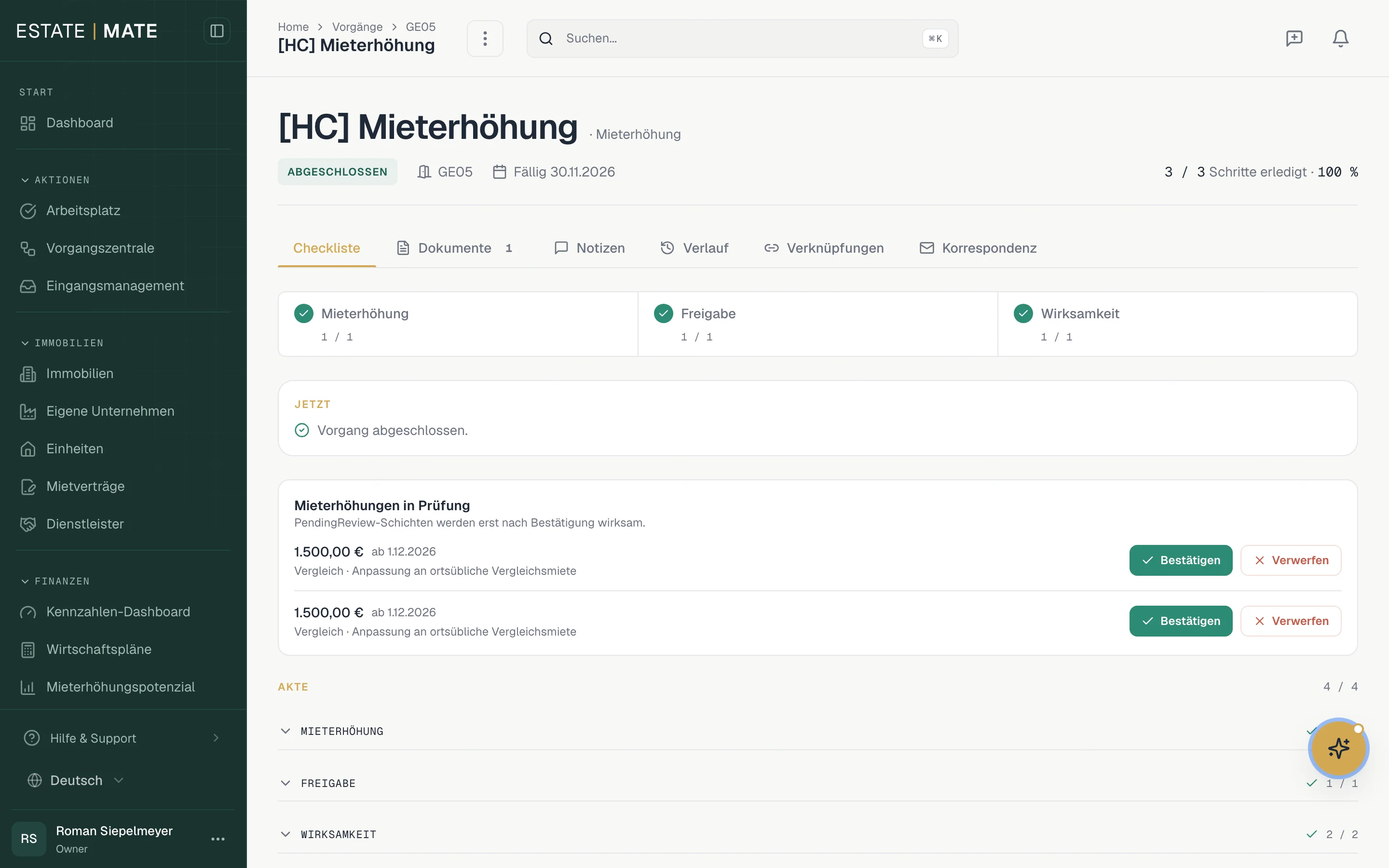1389x868 pixels.
Task: Click the Wirtschaftspläne calculator icon
Action: pyautogui.click(x=28, y=649)
